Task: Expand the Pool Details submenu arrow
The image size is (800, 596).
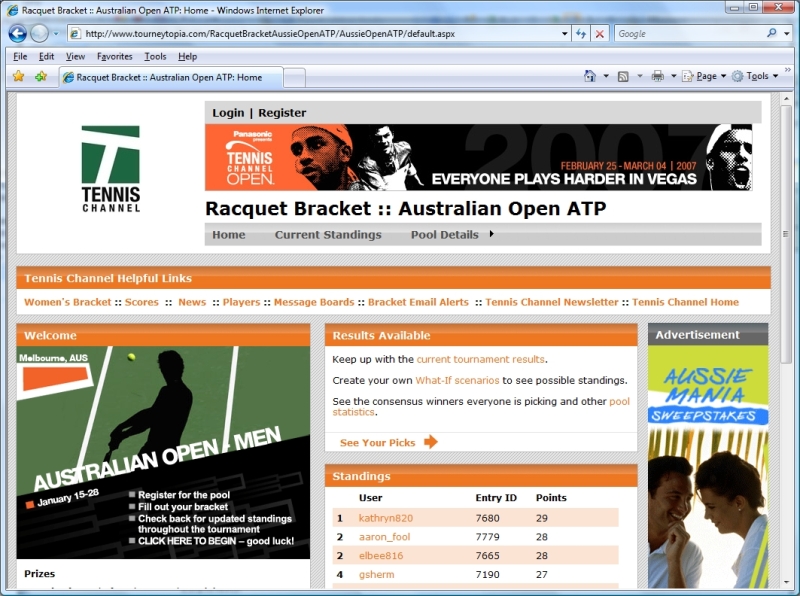Action: click(491, 234)
